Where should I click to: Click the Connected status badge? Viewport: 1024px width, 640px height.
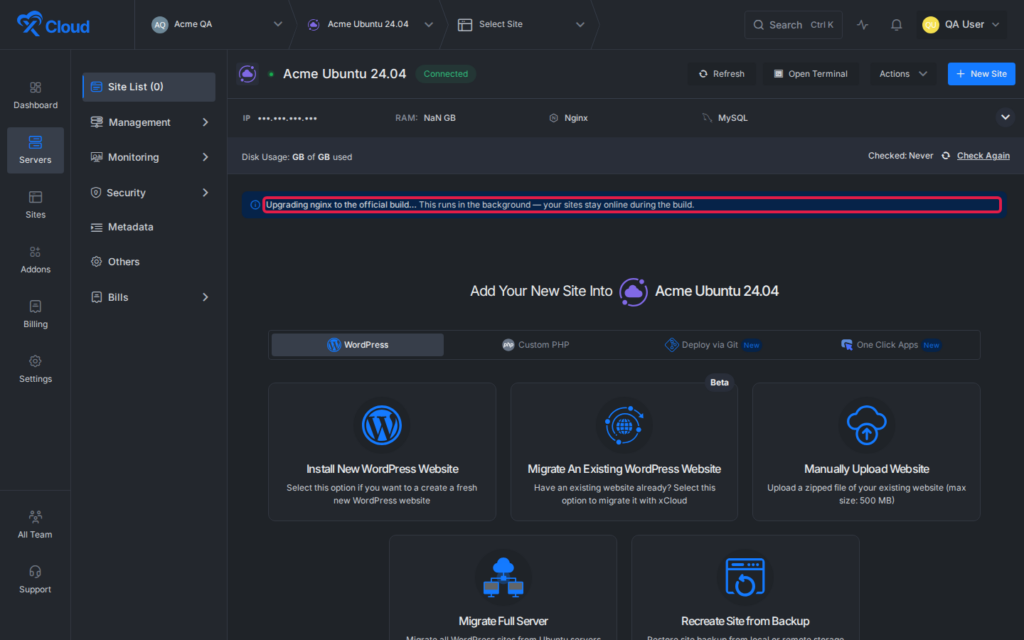(446, 74)
